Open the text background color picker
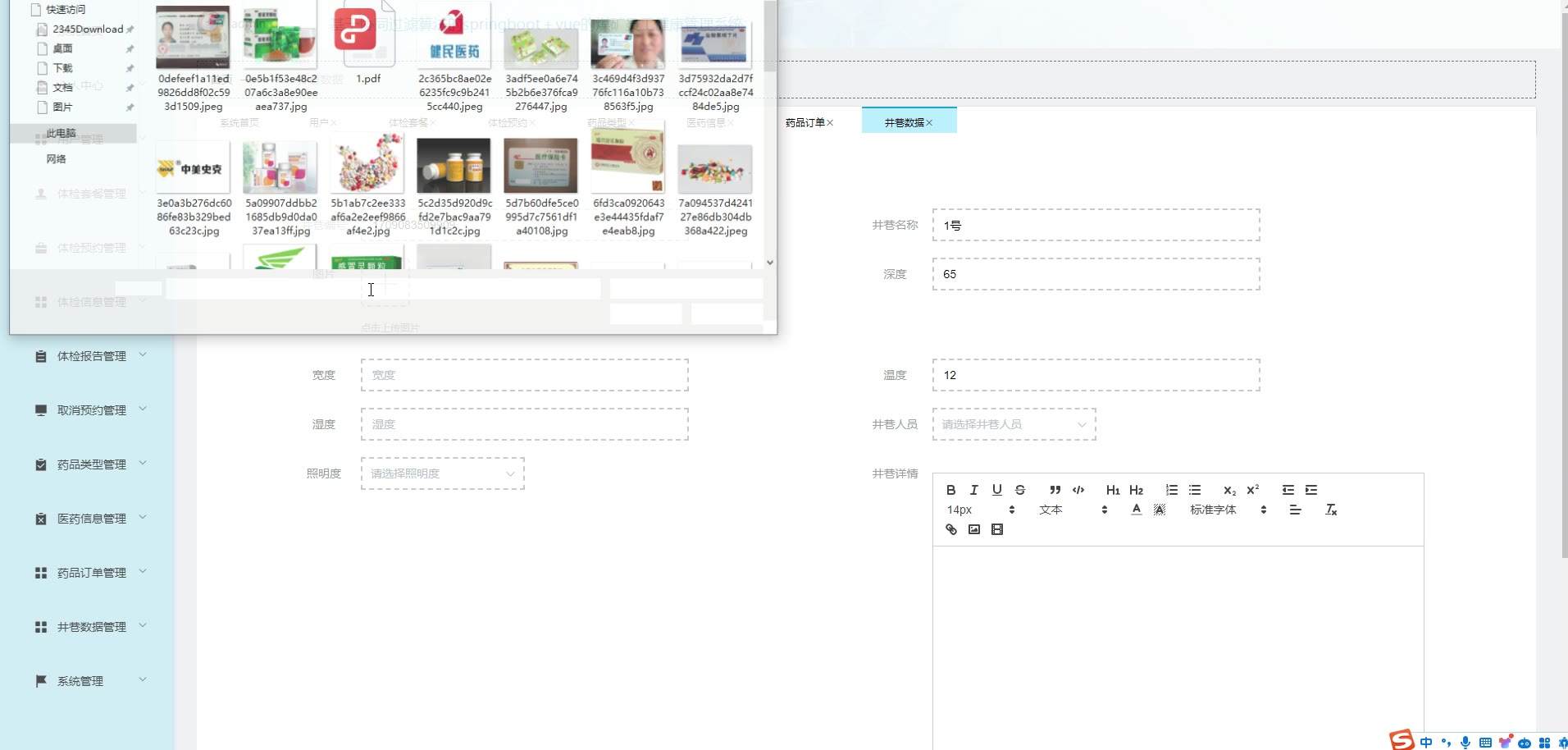This screenshot has width=1568, height=750. click(1159, 510)
